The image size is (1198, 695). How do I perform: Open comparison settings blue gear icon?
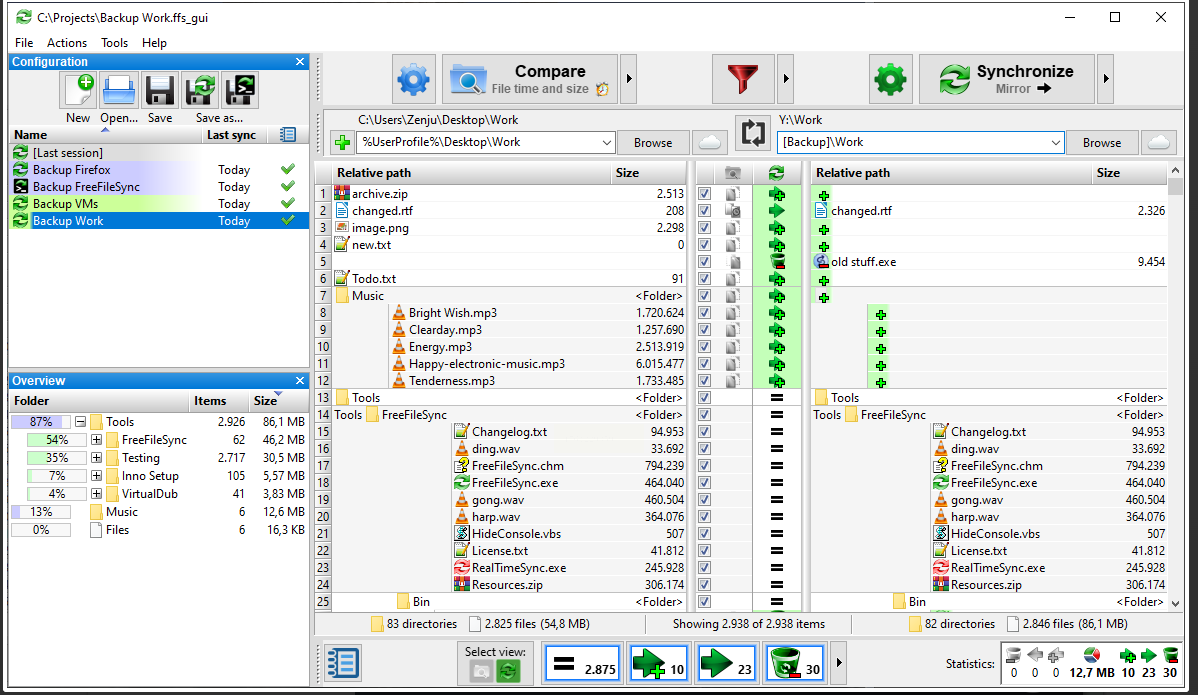[413, 79]
